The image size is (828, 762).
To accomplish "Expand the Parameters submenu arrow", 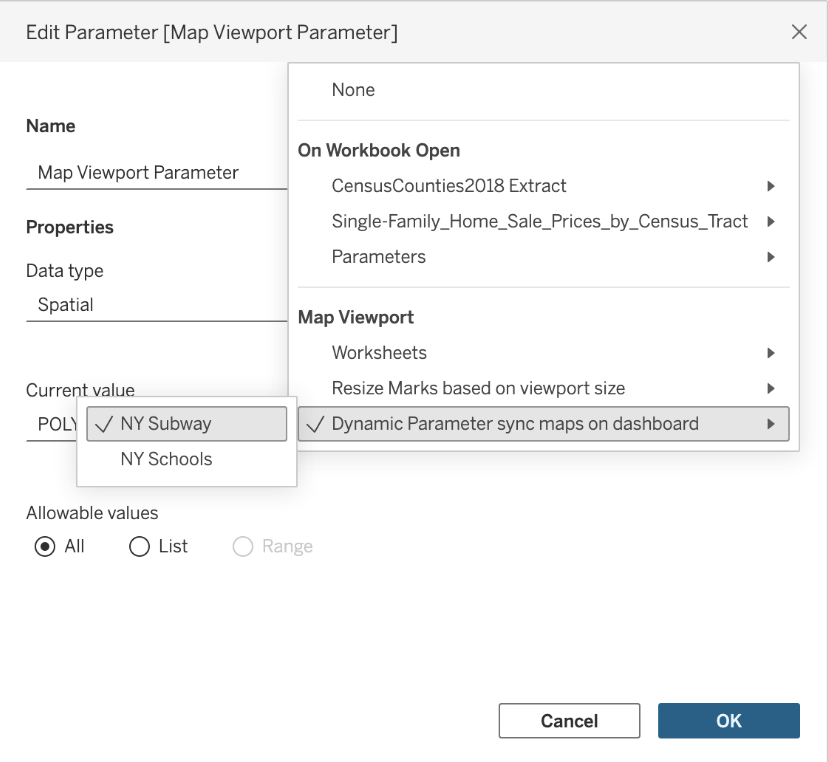I will [770, 257].
